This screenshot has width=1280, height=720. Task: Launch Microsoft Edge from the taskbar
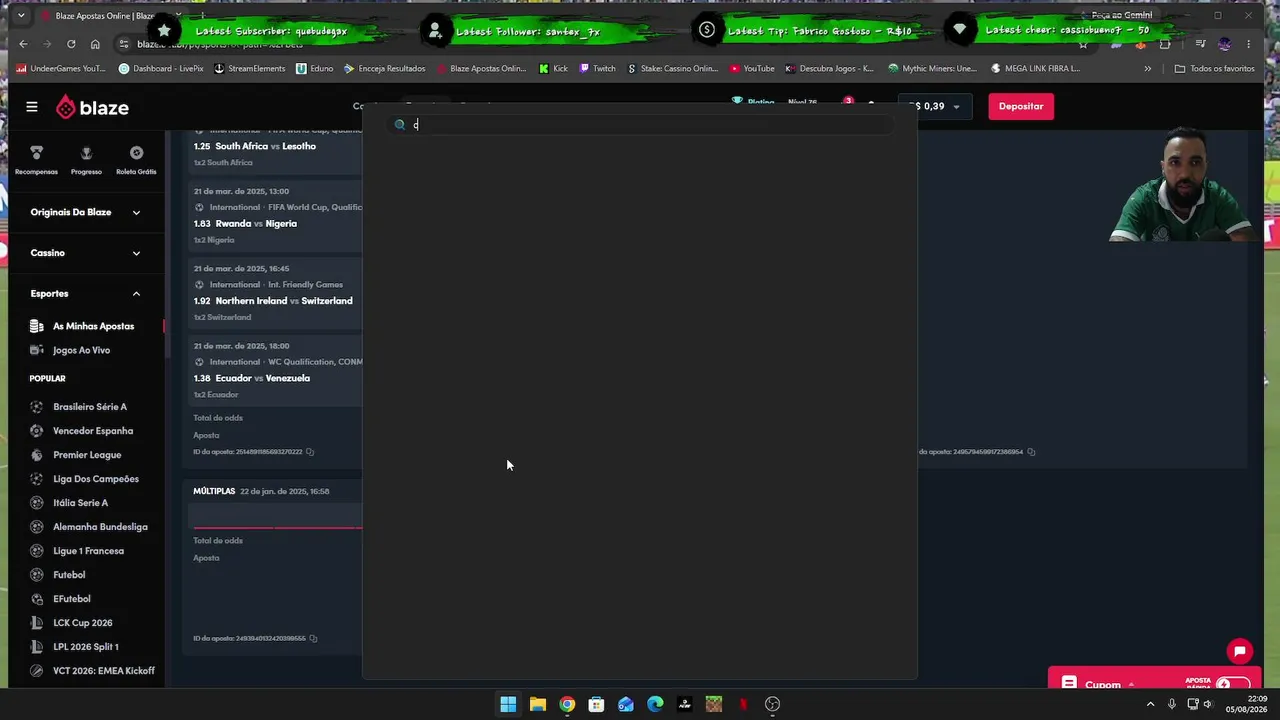655,704
